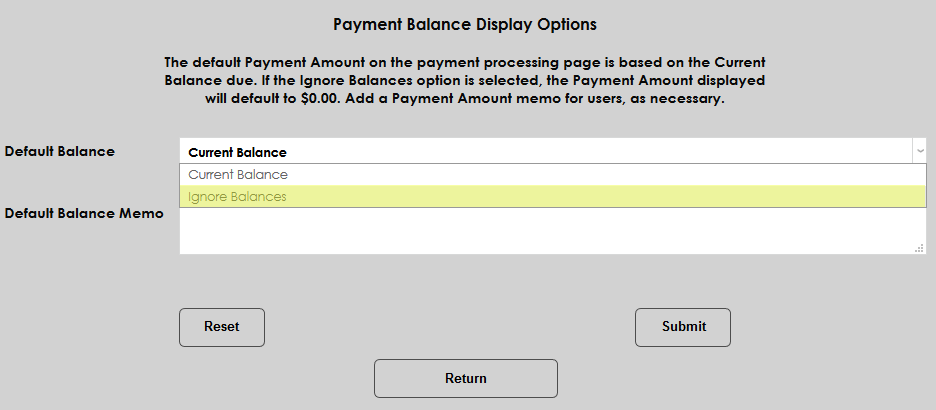Click the Payment Balance Display Options heading
This screenshot has width=936, height=410.
pos(464,23)
